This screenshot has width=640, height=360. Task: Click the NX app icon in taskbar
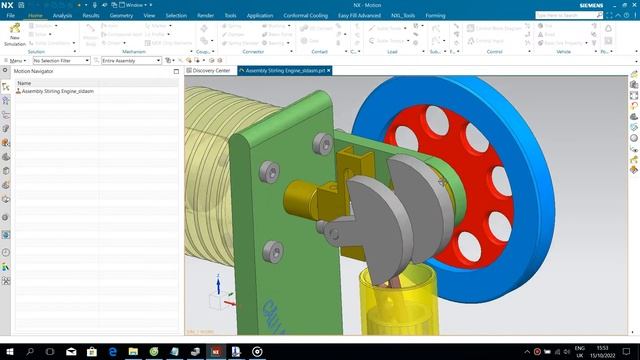click(216, 351)
